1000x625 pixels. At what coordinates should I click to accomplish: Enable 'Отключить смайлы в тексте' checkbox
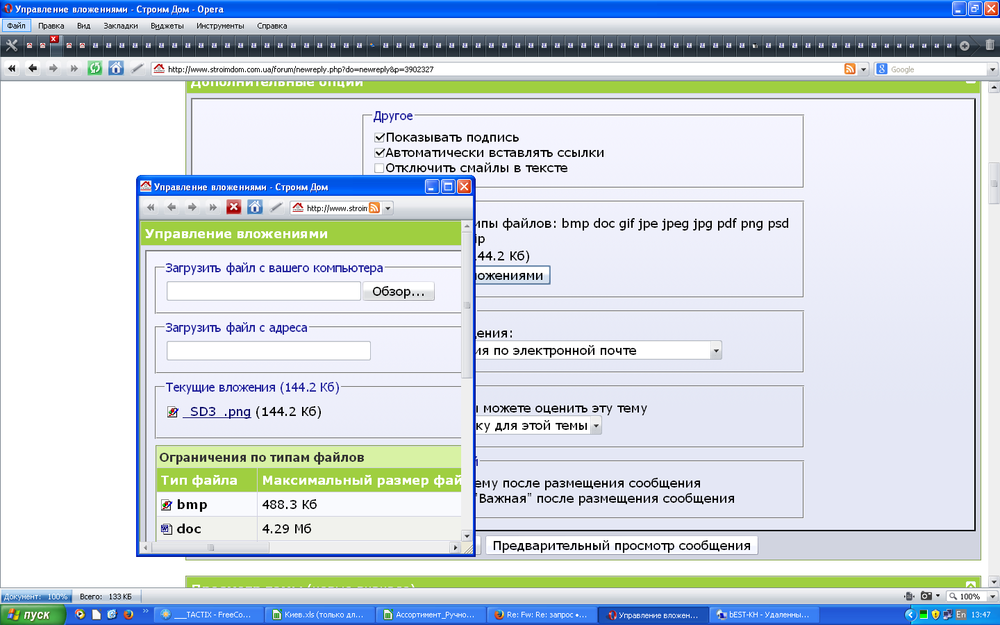379,168
